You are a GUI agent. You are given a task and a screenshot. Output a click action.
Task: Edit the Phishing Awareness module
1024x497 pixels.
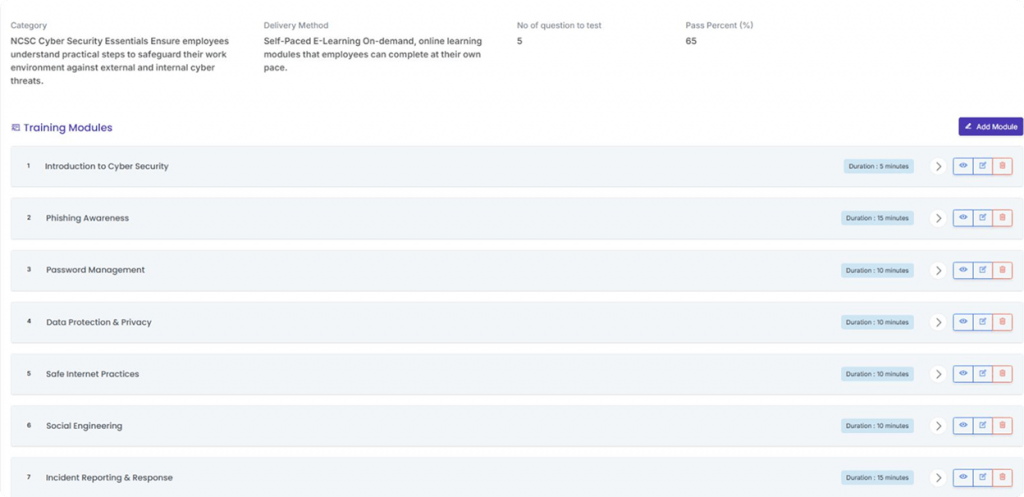pos(982,218)
